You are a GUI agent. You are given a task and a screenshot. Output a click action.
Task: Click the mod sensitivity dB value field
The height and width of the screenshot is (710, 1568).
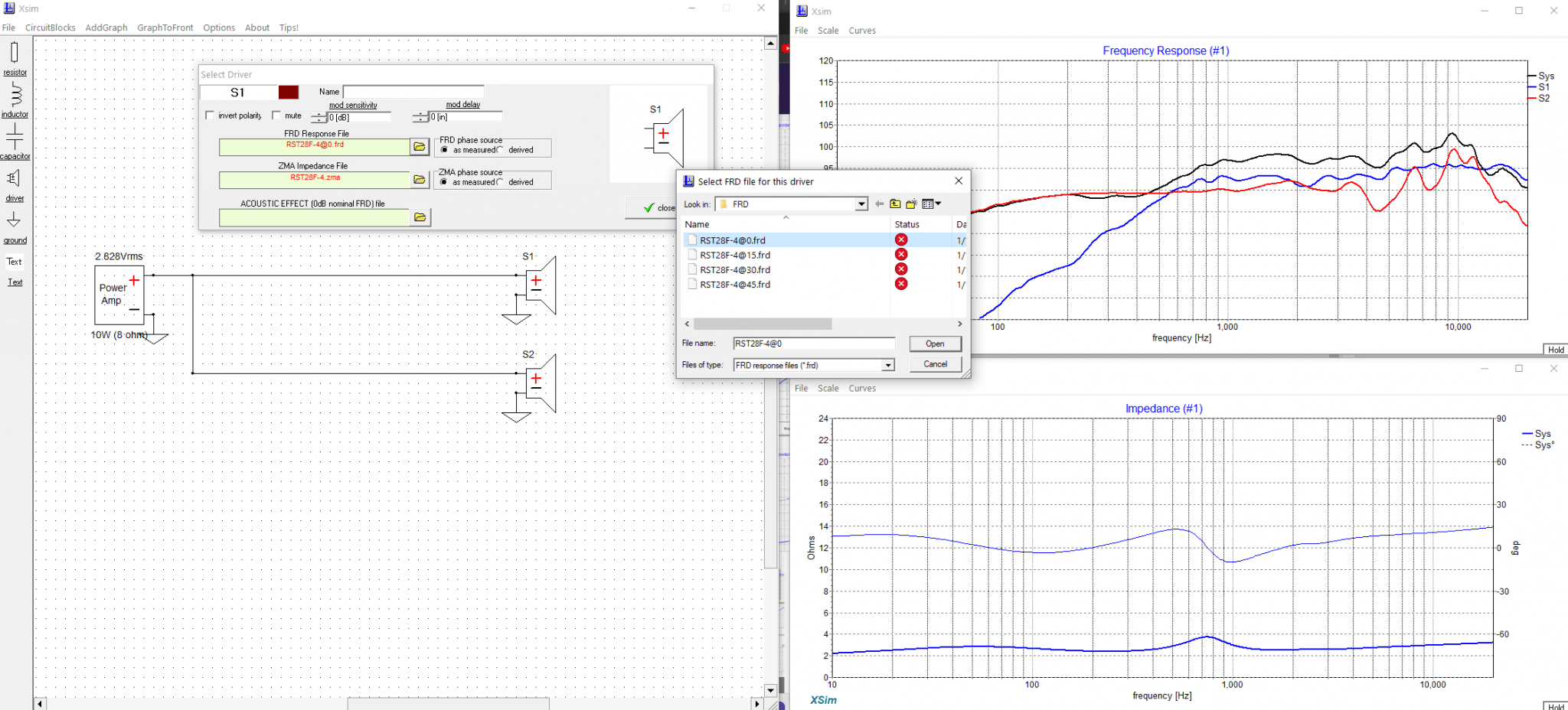pos(359,117)
